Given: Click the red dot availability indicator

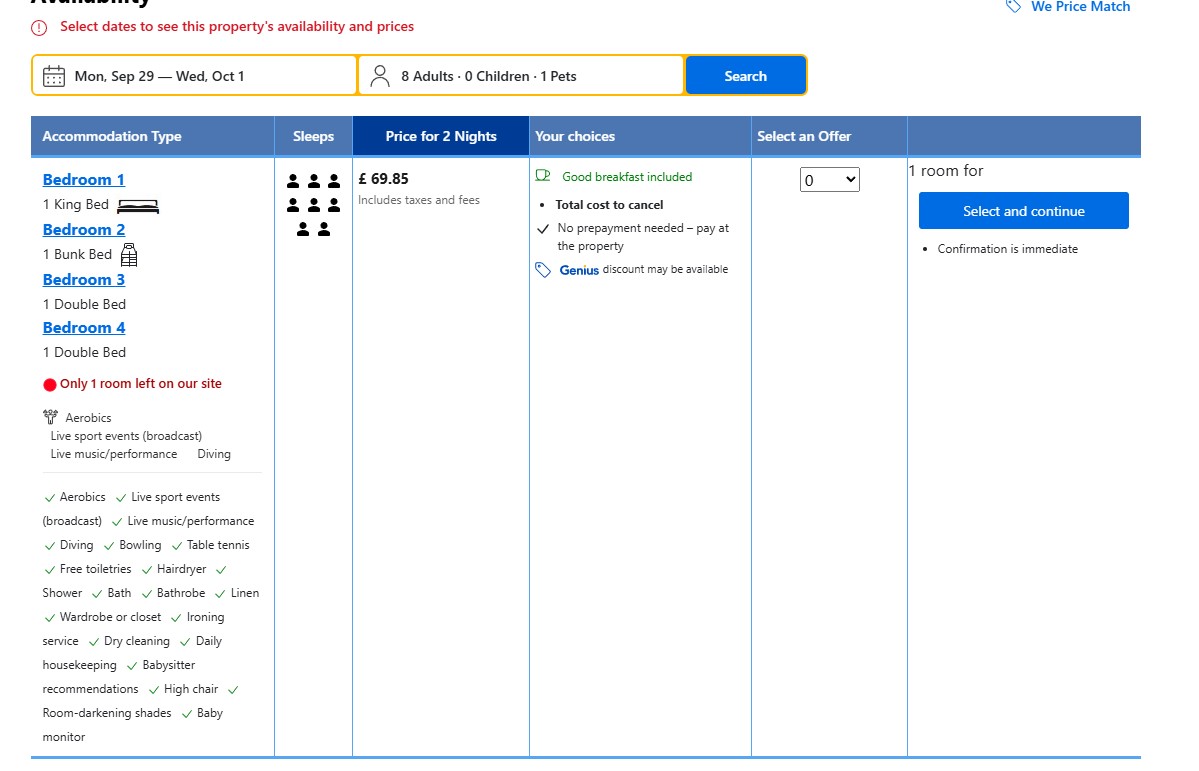Looking at the screenshot, I should point(50,385).
